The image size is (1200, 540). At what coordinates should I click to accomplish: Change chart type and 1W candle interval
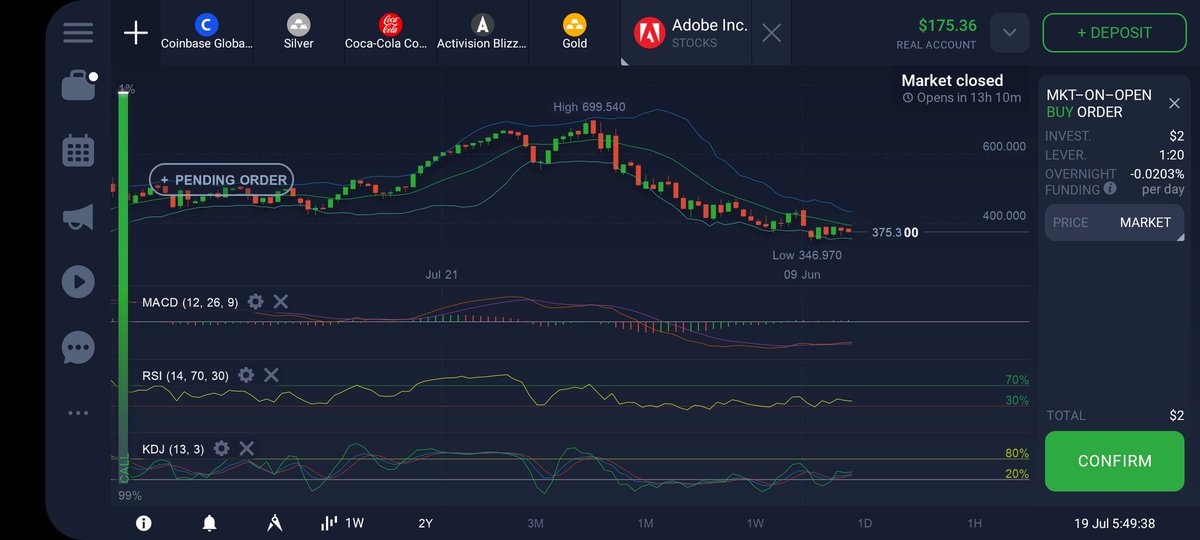tap(342, 523)
